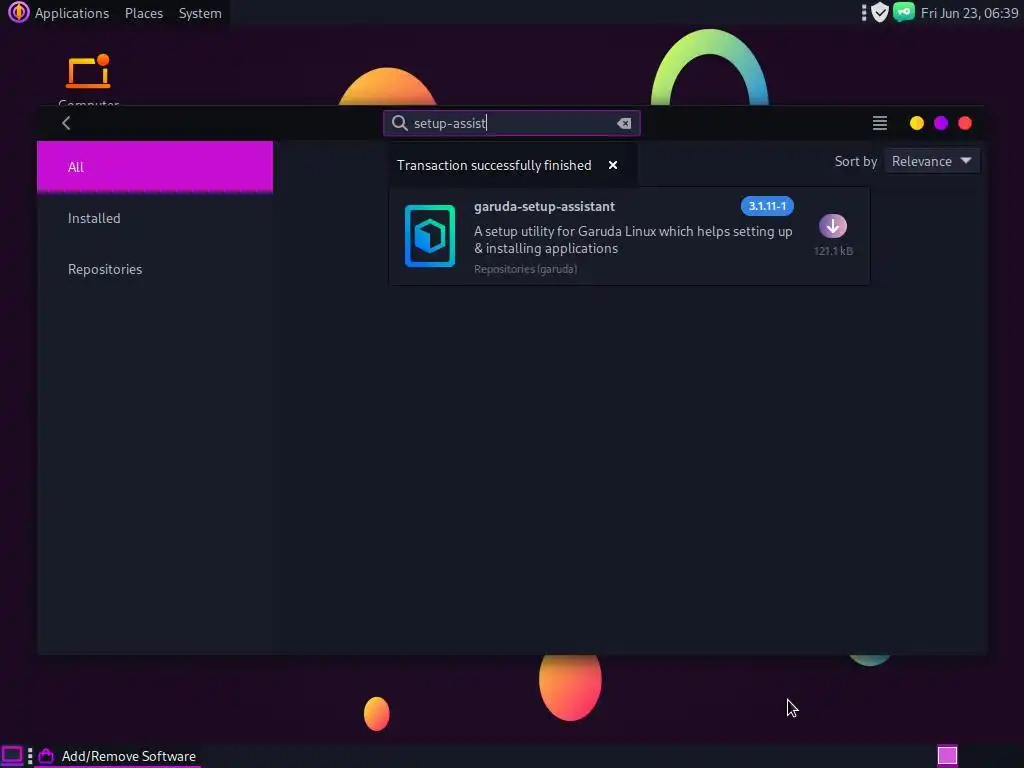
Task: Click the show desktop icon in bottom panel
Action: (x=12, y=756)
